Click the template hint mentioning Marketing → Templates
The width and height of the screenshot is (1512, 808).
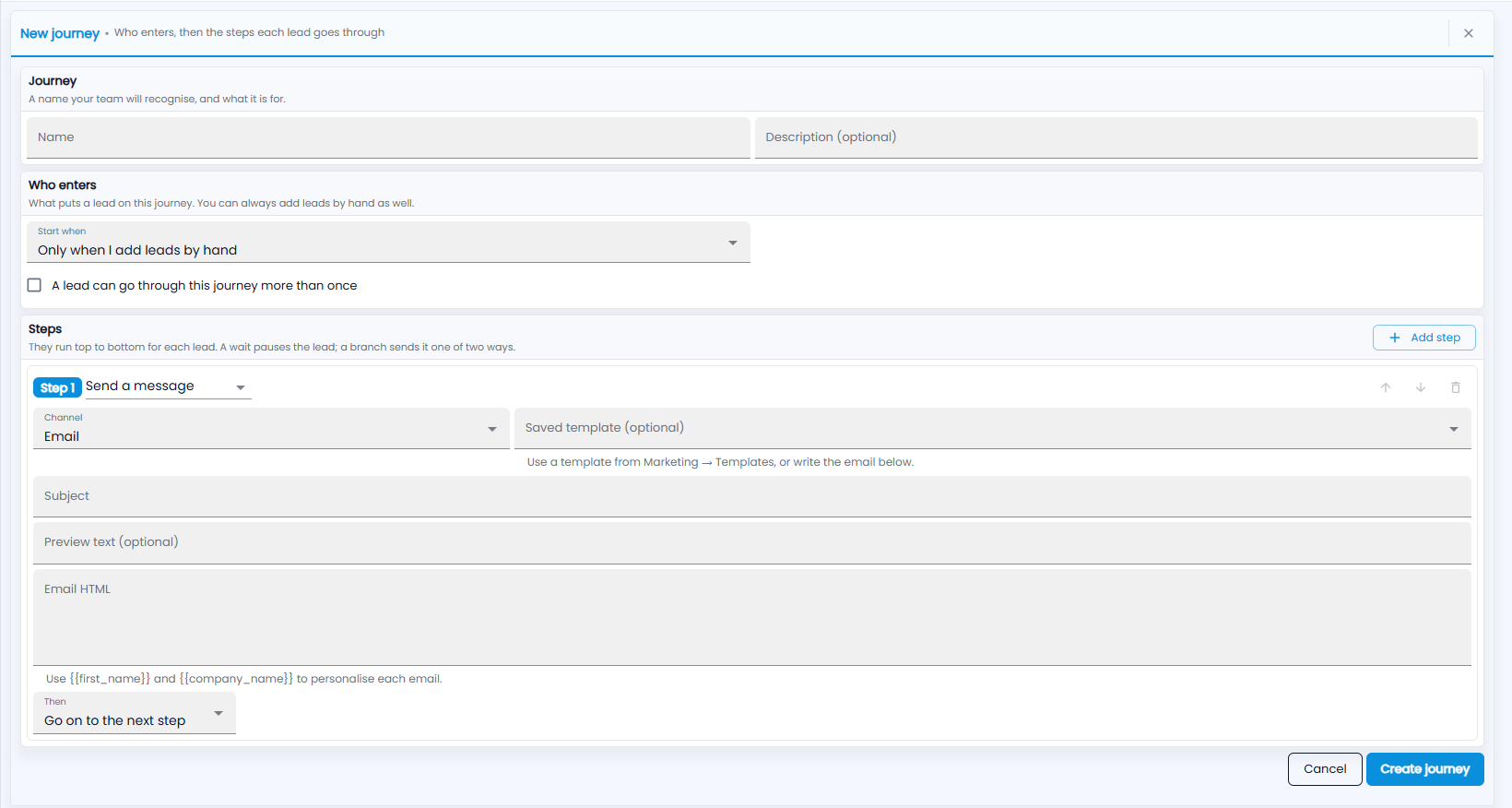point(720,462)
